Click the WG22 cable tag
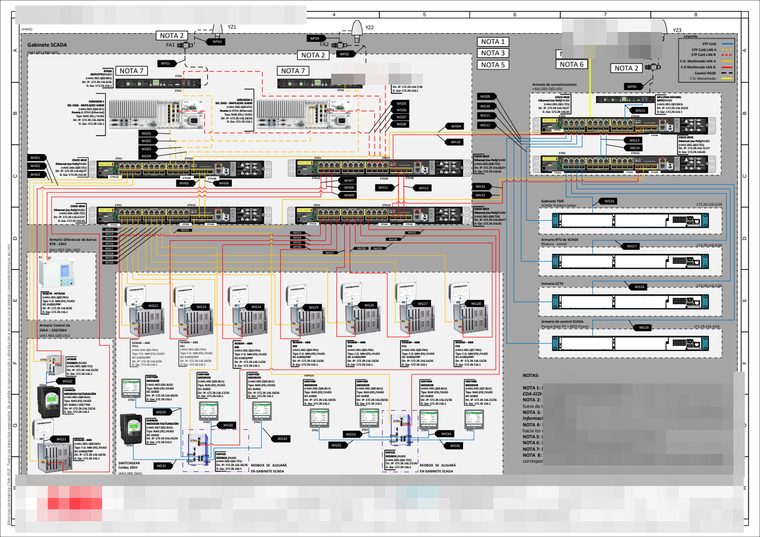760x537 pixels. coord(152,305)
